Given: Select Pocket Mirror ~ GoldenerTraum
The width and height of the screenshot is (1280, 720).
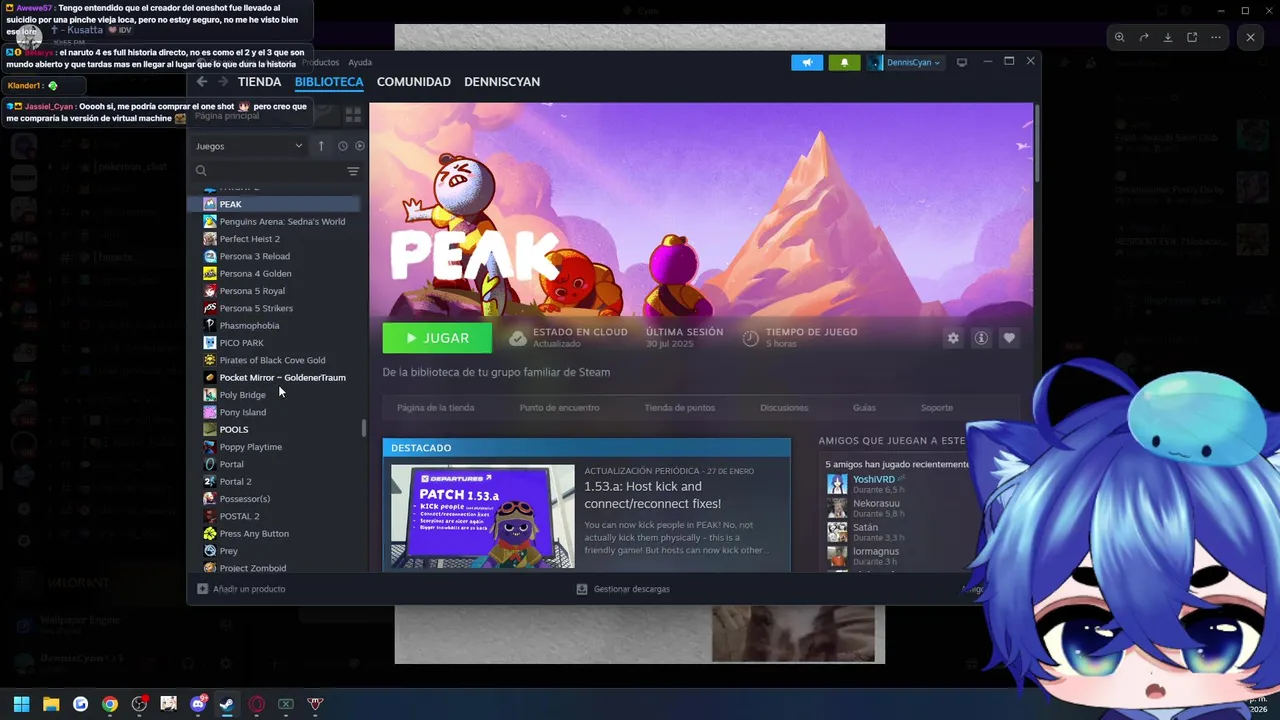Looking at the screenshot, I should (x=280, y=377).
